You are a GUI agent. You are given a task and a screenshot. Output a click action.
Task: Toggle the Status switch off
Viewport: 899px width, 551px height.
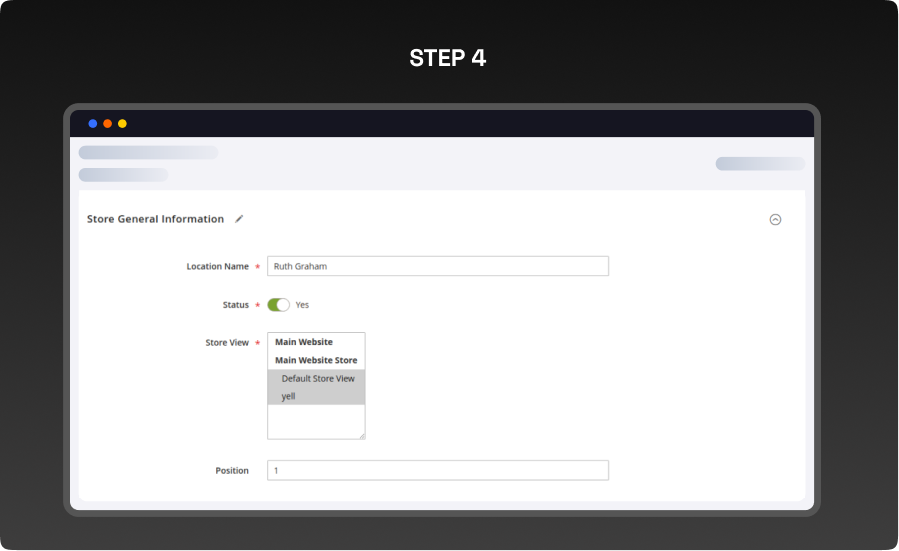click(x=278, y=305)
